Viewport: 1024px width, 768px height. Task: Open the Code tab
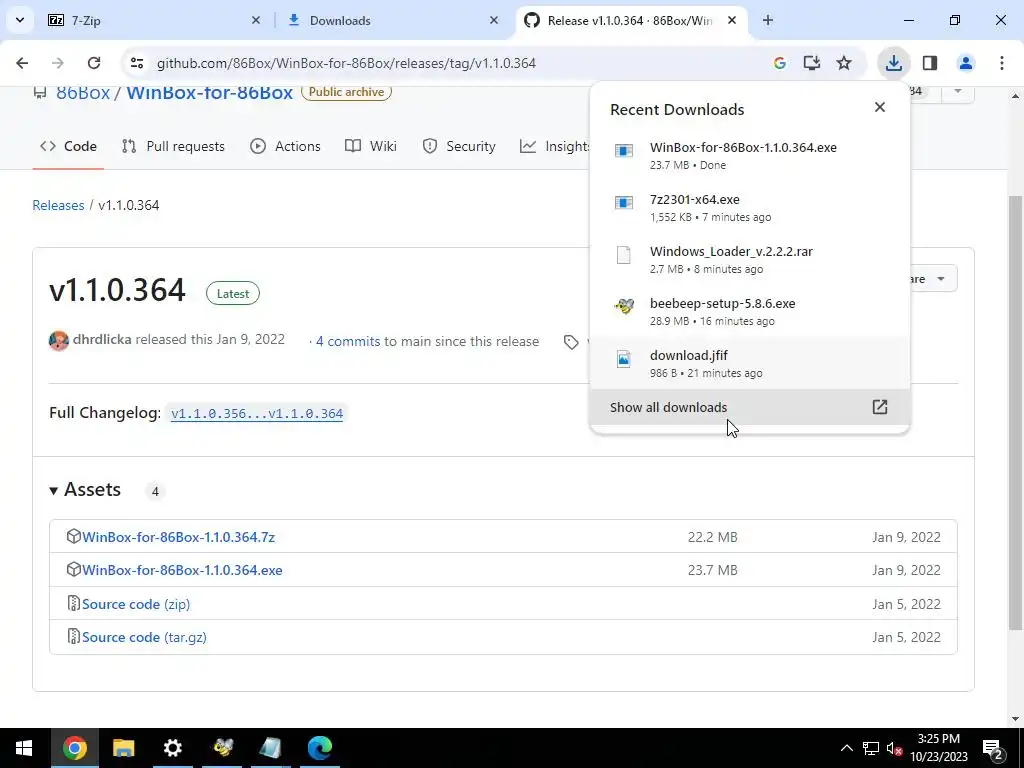coord(68,146)
